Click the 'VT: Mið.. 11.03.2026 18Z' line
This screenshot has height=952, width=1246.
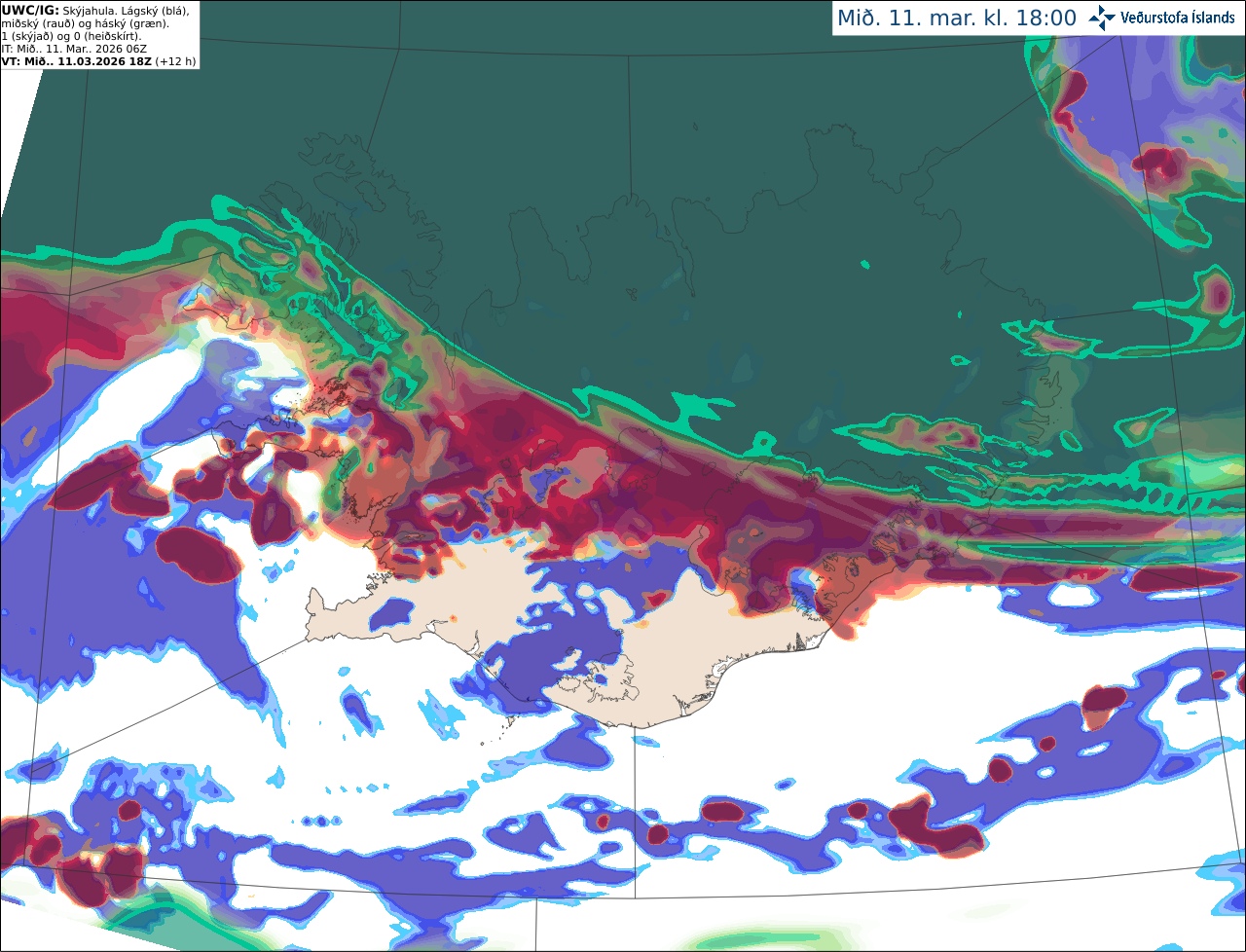[76, 60]
